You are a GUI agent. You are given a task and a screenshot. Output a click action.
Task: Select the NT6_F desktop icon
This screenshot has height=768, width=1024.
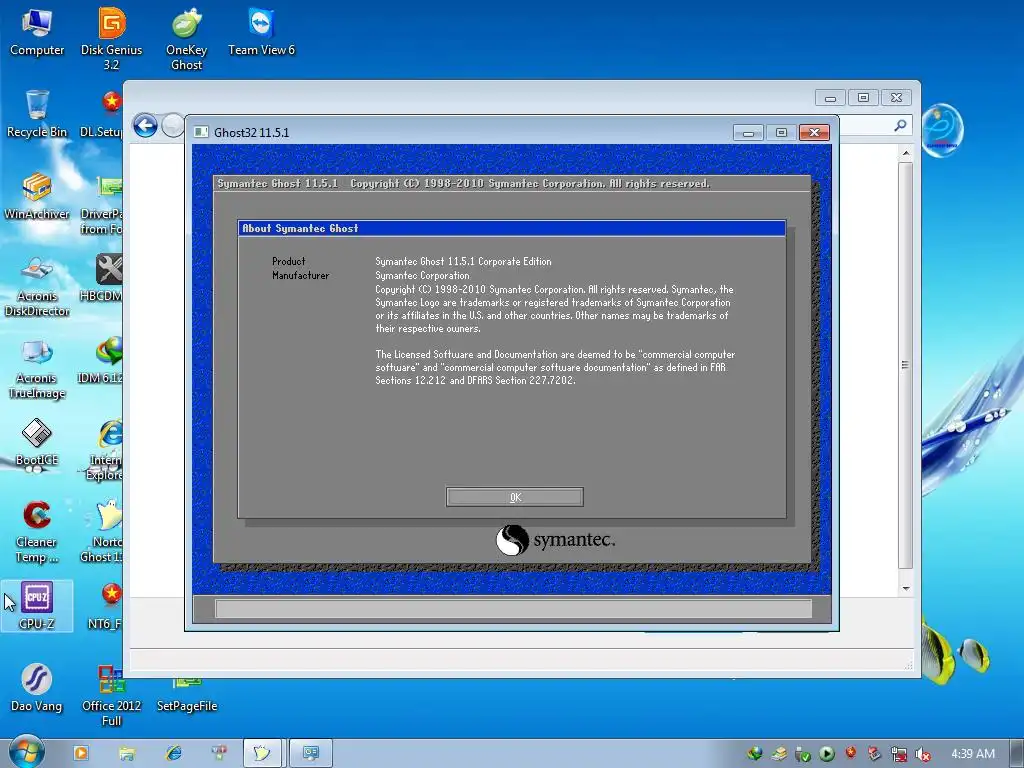pyautogui.click(x=106, y=606)
